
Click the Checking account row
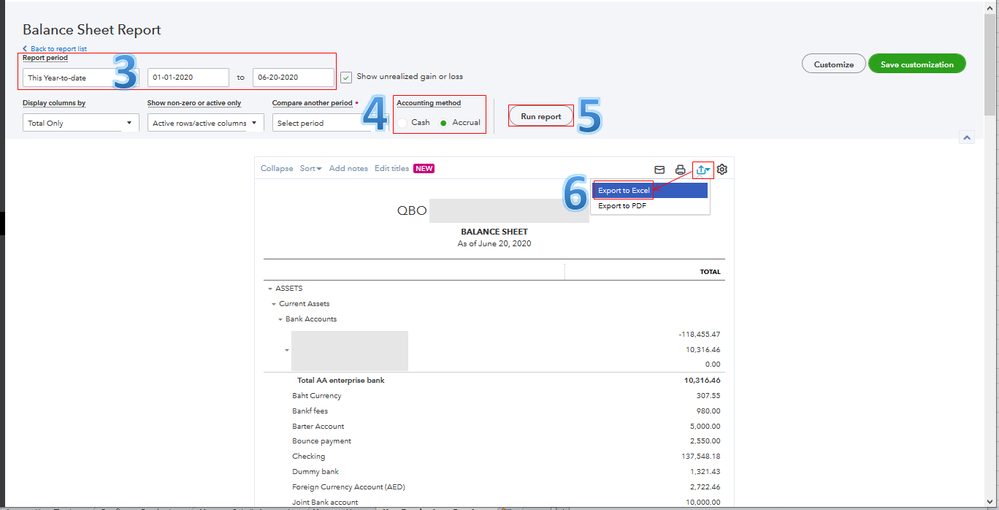pos(494,456)
